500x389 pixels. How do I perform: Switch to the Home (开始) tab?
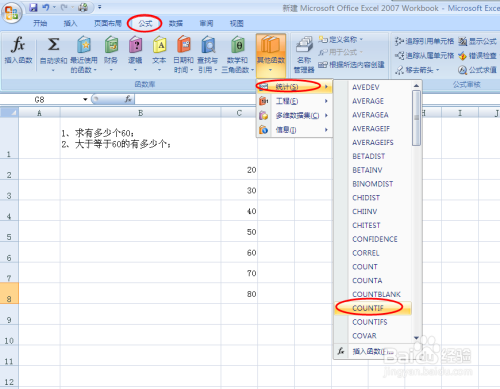click(40, 23)
